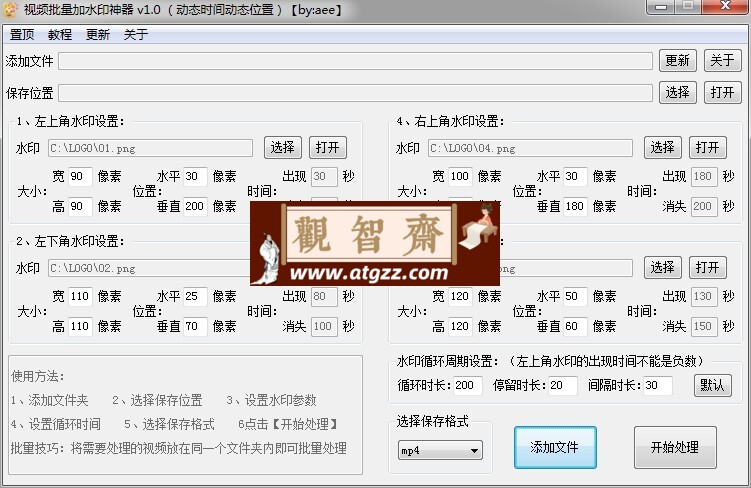Edit 右上角 水平 field (30)
751x488 pixels.
click(575, 176)
